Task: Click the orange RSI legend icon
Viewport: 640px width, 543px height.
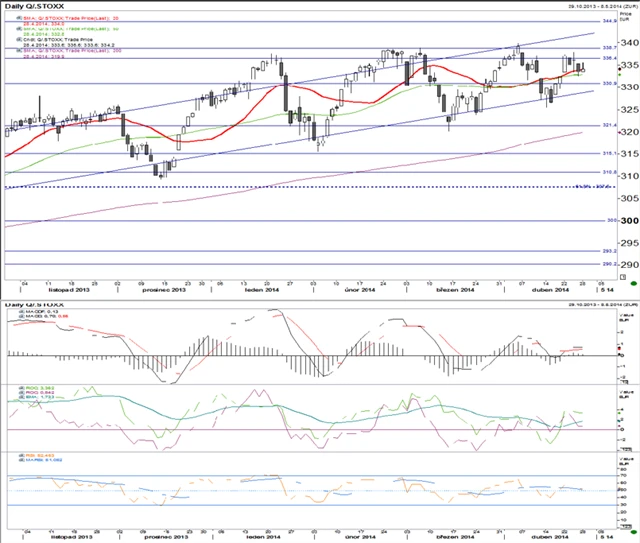Action: (21, 455)
